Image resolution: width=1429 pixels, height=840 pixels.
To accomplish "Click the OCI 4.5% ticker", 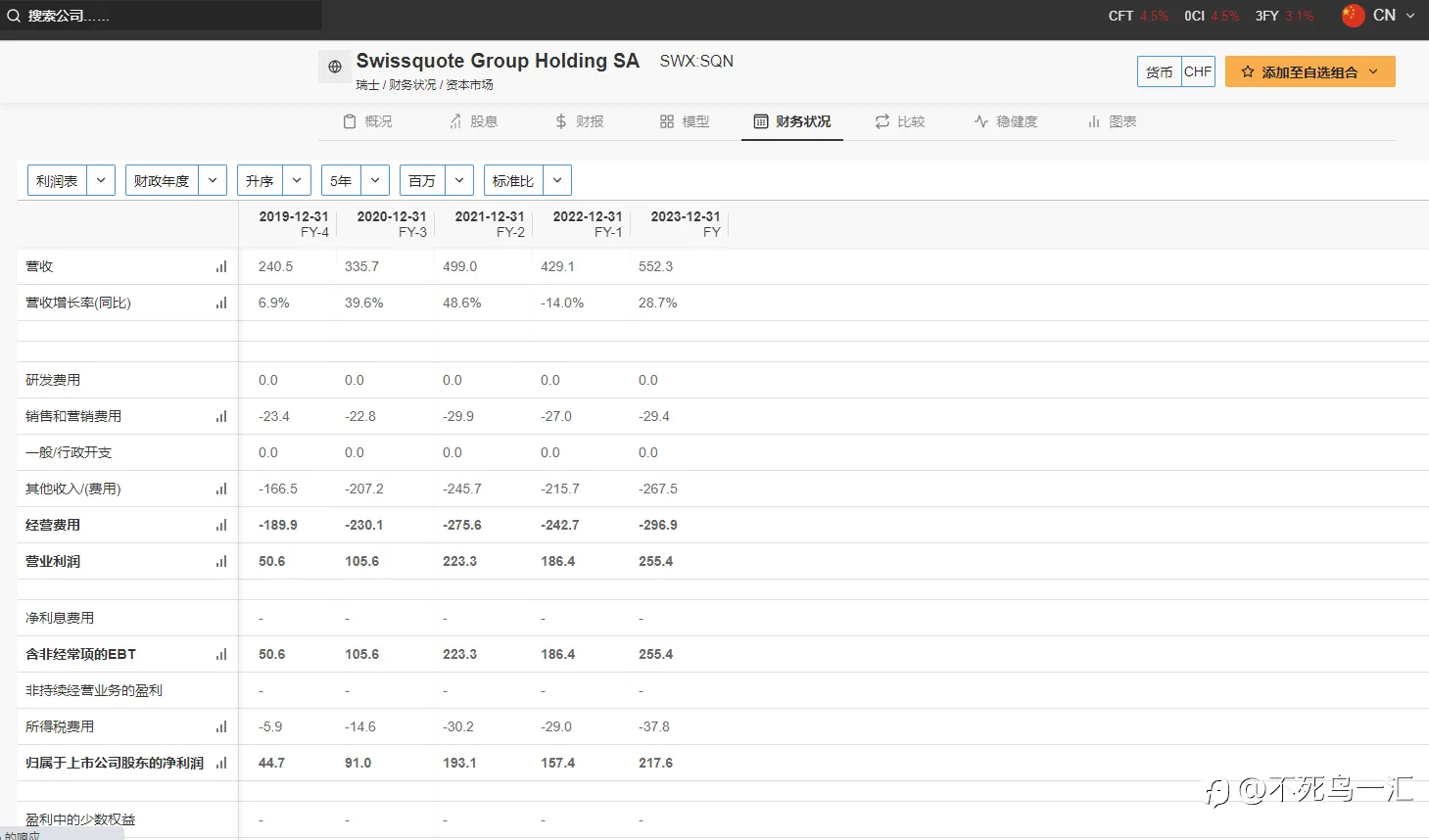I will tap(1212, 16).
